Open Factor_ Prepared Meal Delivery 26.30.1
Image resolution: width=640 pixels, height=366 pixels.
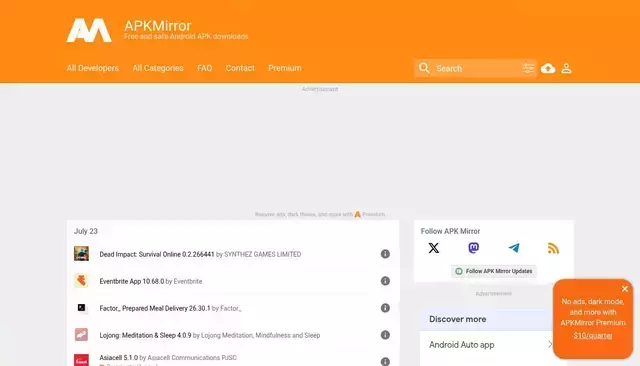[155, 308]
